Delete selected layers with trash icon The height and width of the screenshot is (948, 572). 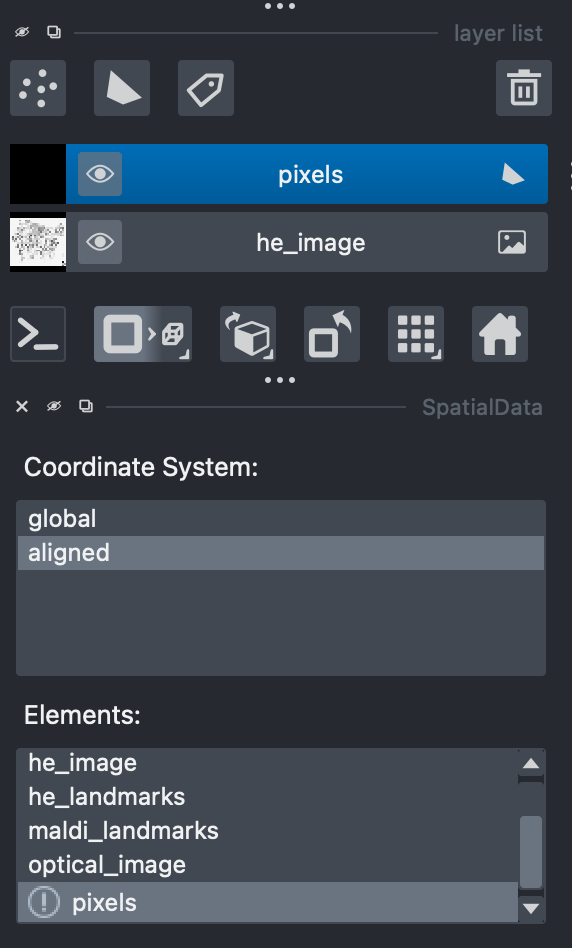(x=524, y=88)
